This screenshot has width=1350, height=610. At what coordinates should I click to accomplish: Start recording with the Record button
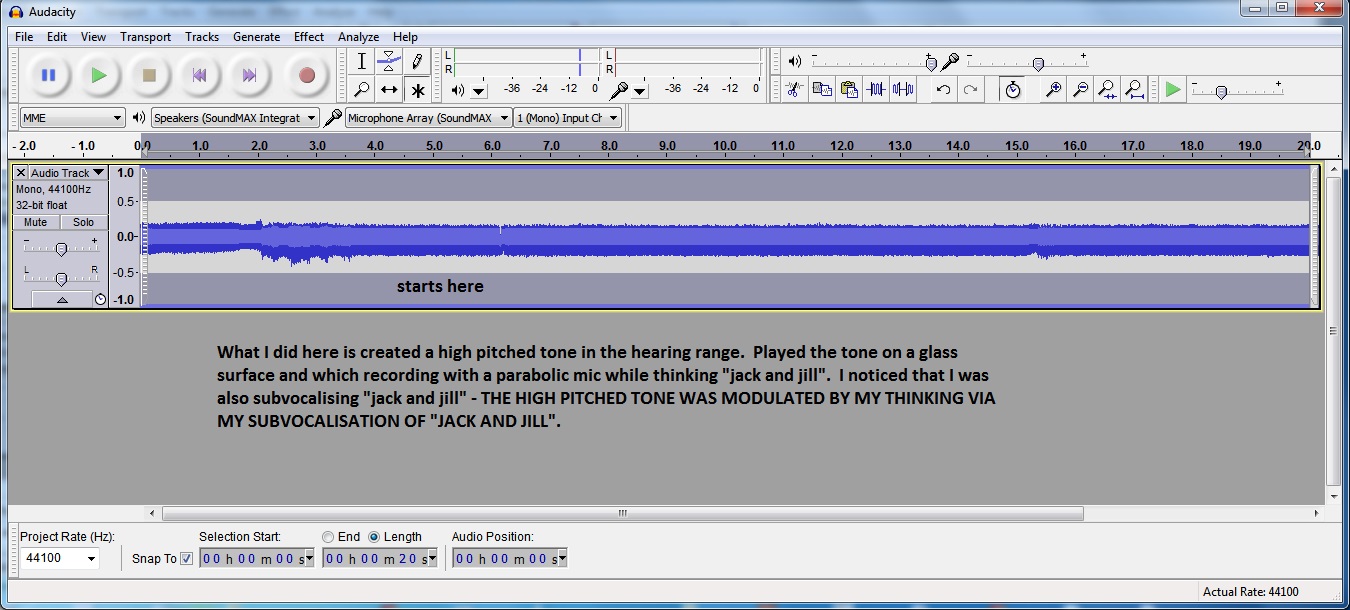306,75
